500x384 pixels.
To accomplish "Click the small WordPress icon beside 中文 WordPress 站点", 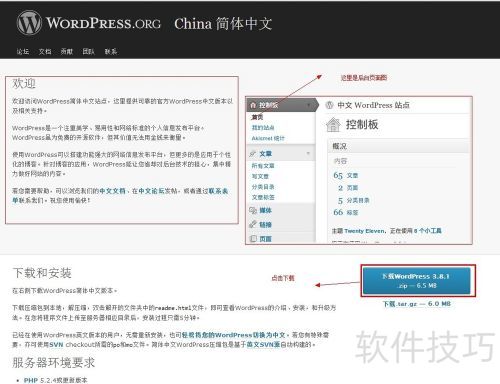I will click(329, 105).
